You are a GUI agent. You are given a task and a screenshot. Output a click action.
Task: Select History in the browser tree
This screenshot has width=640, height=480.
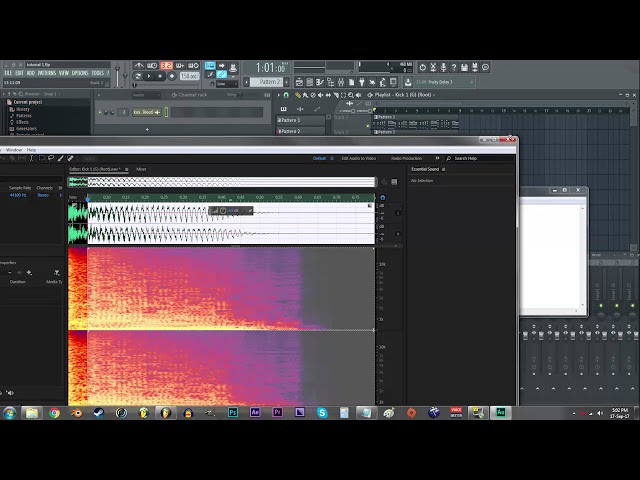coord(23,109)
